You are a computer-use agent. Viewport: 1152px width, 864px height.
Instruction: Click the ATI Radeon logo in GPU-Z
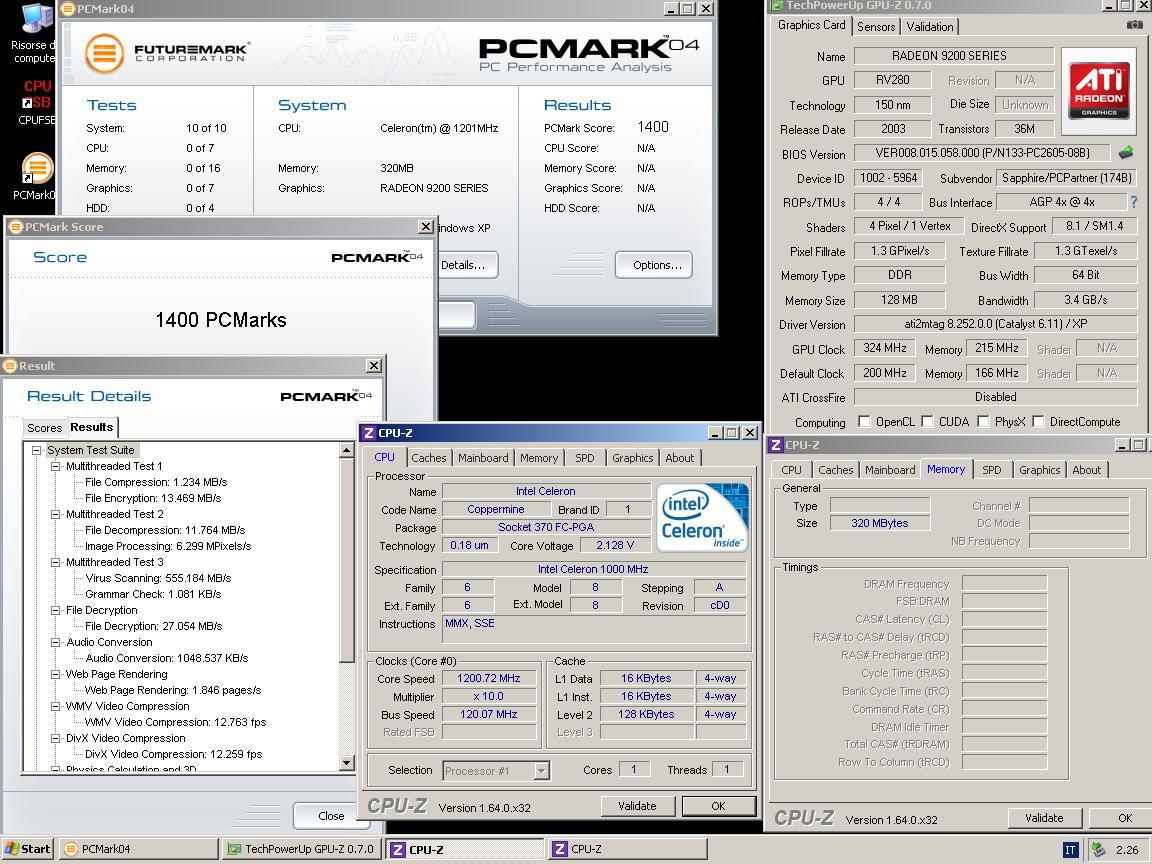point(1098,90)
